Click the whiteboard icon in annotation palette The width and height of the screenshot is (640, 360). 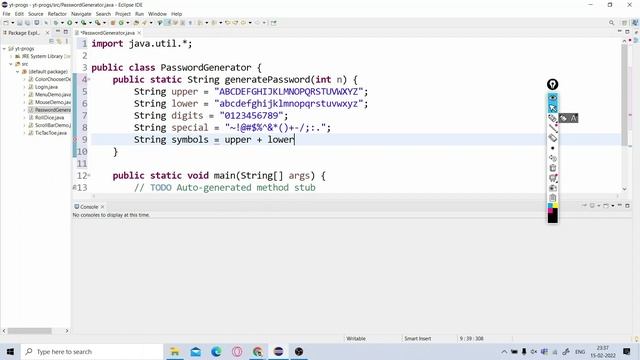pyautogui.click(x=552, y=178)
